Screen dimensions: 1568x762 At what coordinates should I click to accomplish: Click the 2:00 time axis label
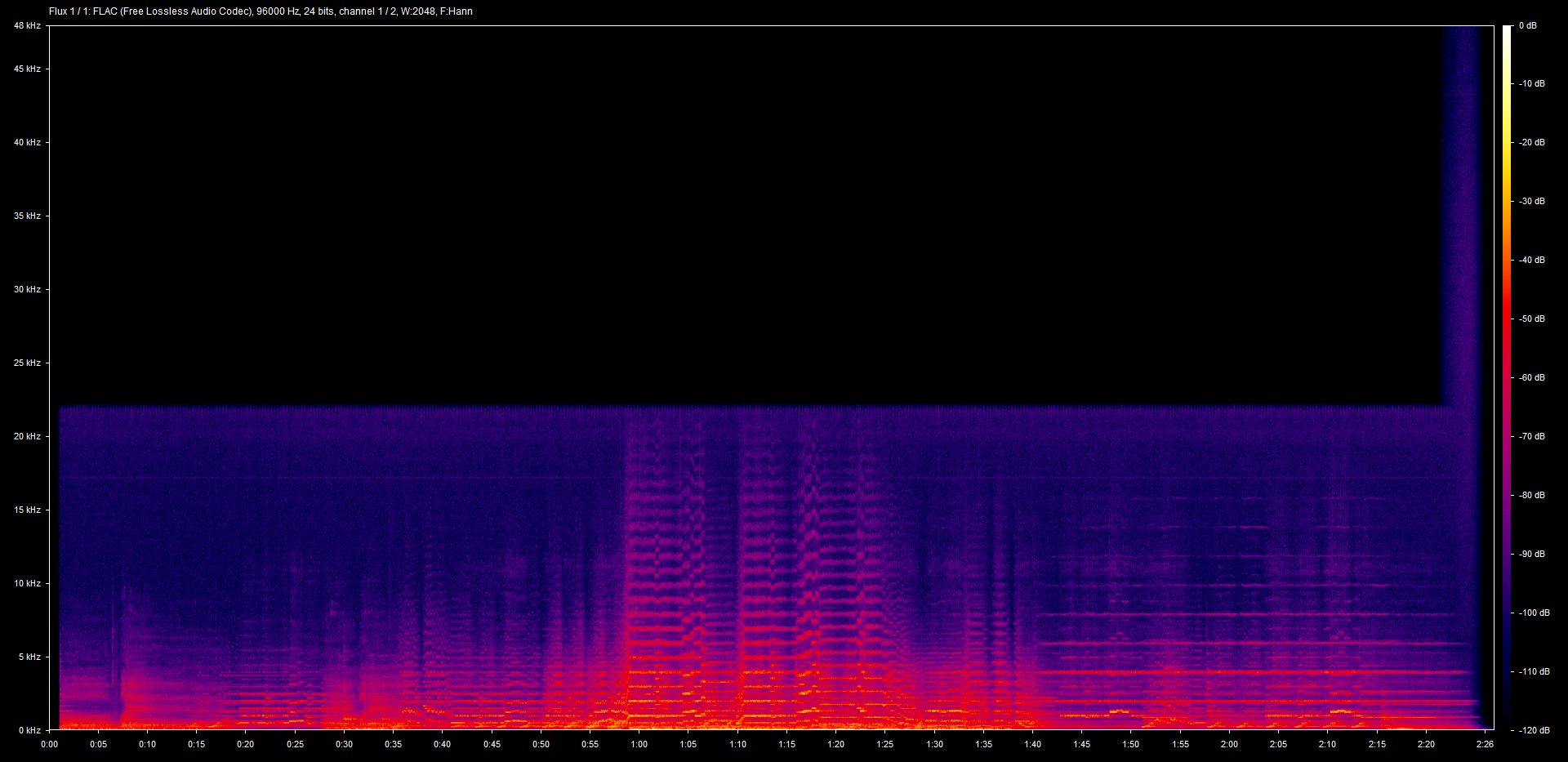click(1229, 744)
